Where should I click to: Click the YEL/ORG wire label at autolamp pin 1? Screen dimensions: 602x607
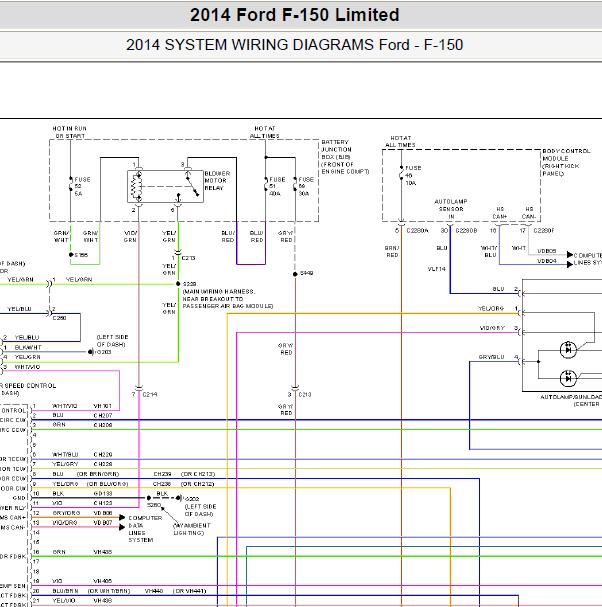tap(491, 309)
